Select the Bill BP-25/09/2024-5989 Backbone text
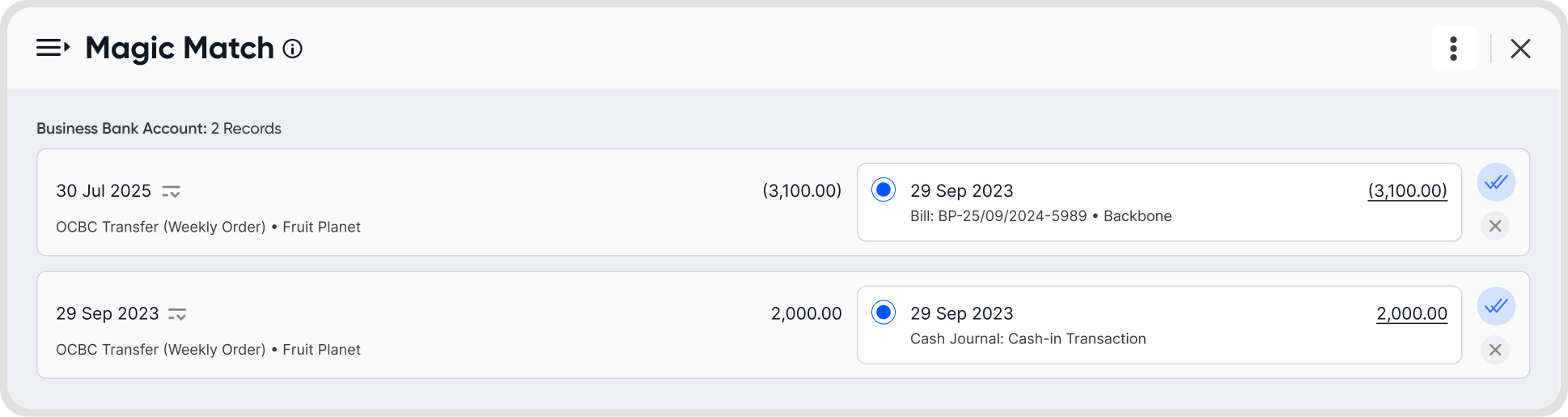1568x417 pixels. pyautogui.click(x=1040, y=216)
